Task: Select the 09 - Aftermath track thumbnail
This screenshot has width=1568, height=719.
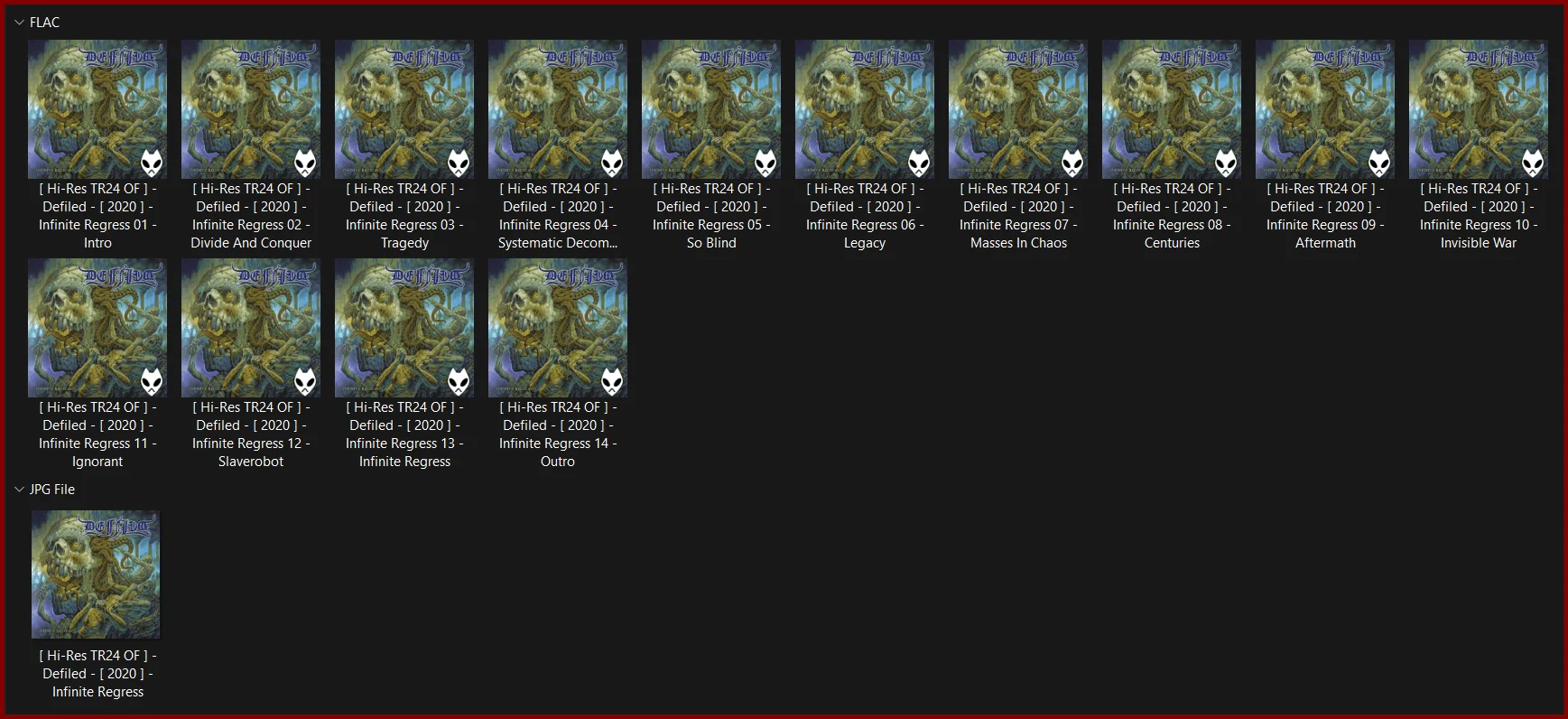Action: [x=1325, y=109]
